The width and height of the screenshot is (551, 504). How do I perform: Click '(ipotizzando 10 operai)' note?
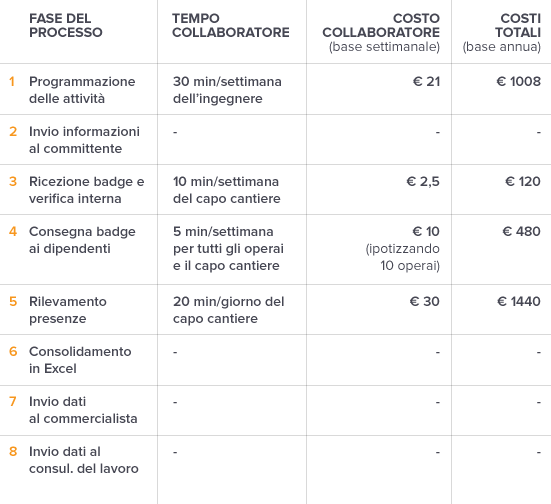coord(403,257)
